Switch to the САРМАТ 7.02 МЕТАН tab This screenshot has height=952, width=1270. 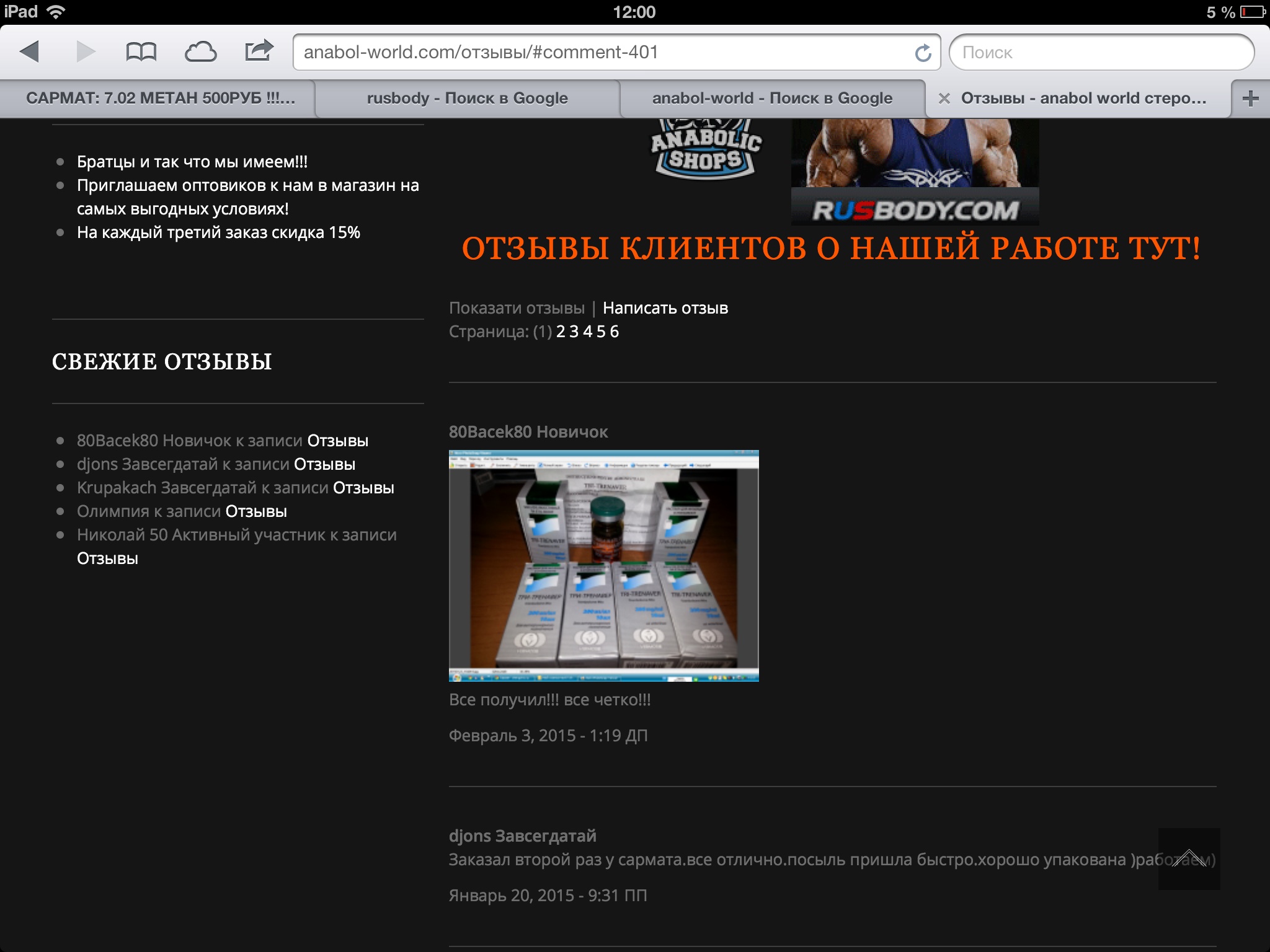pos(160,99)
